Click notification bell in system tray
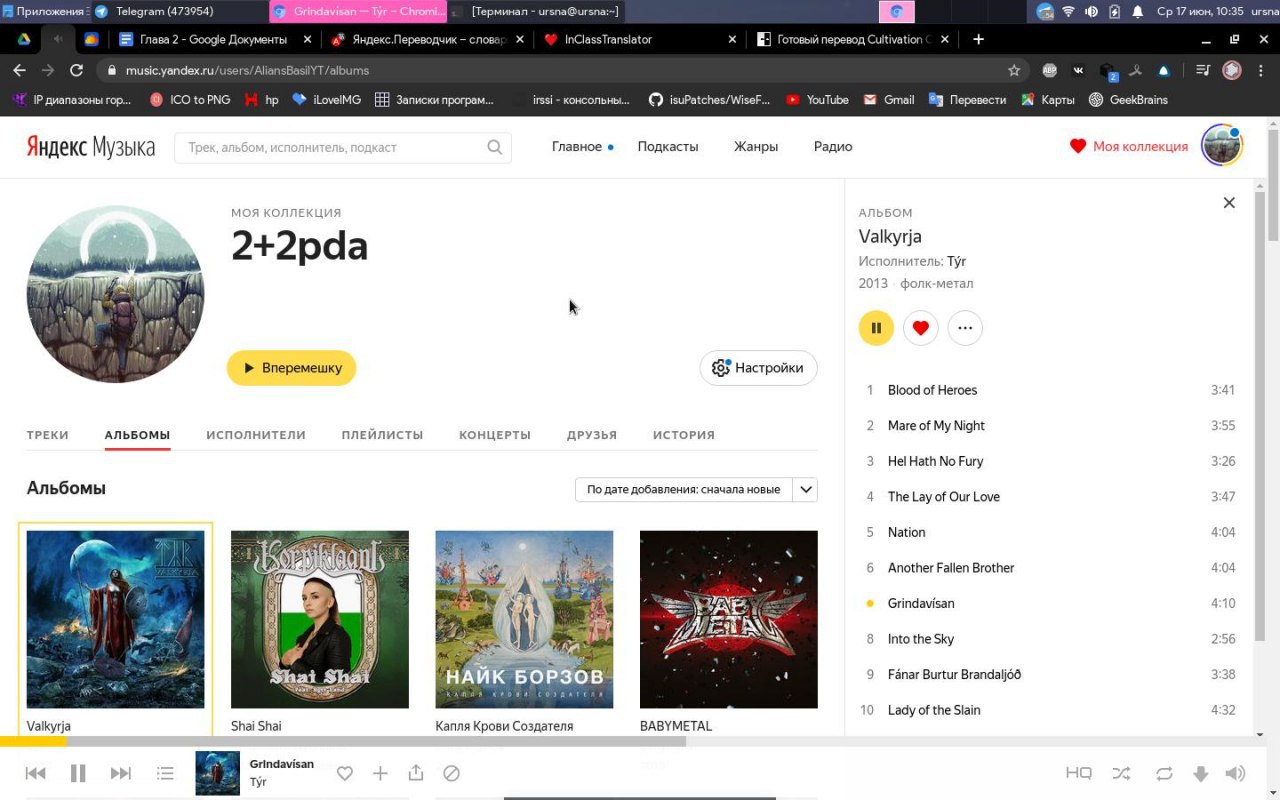The height and width of the screenshot is (800, 1280). (x=1138, y=11)
